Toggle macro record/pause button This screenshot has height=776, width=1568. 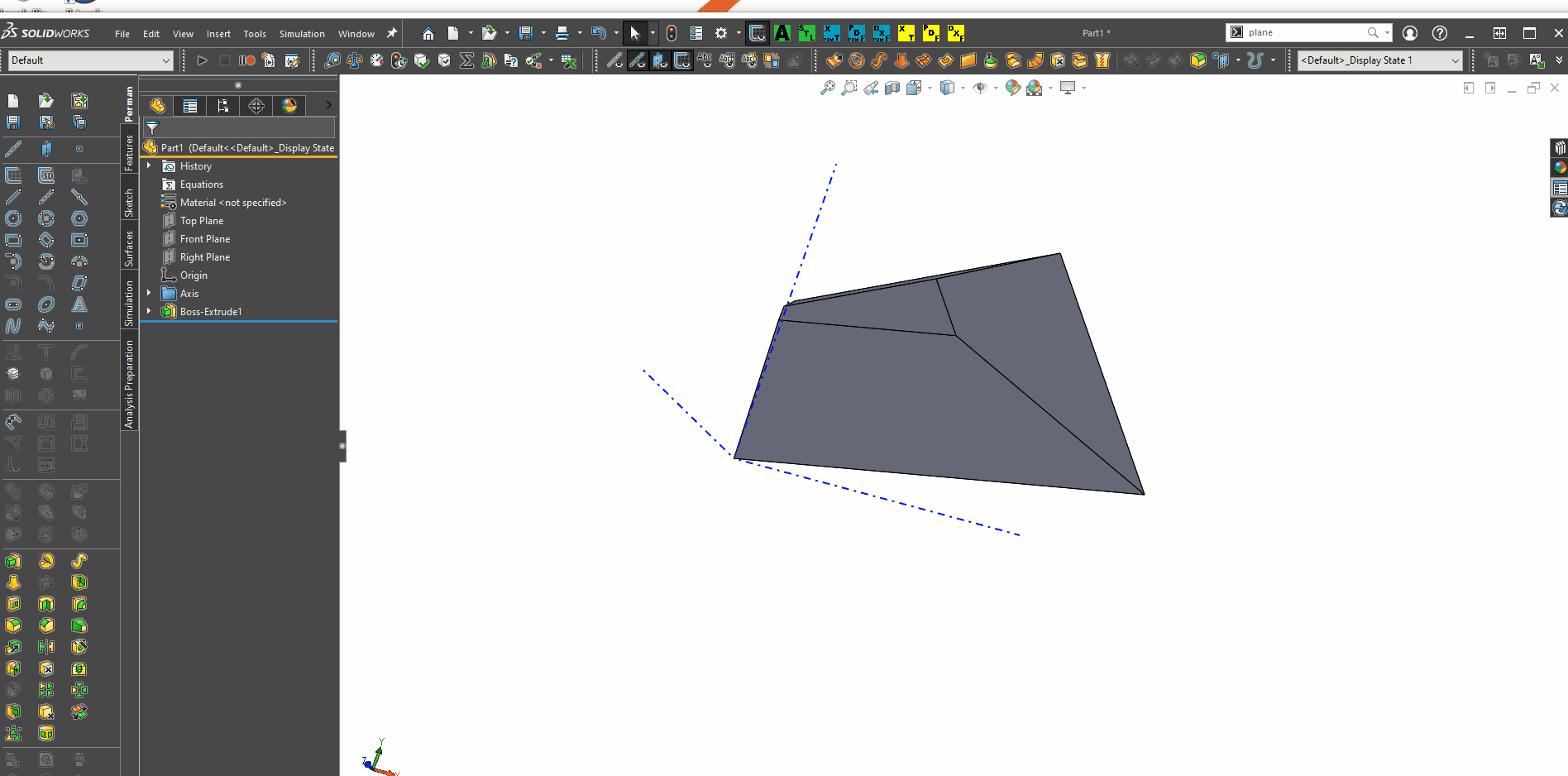tap(246, 60)
